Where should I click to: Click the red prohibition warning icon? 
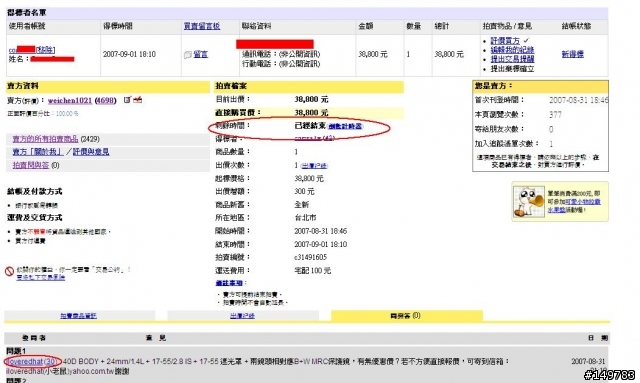coord(9,271)
